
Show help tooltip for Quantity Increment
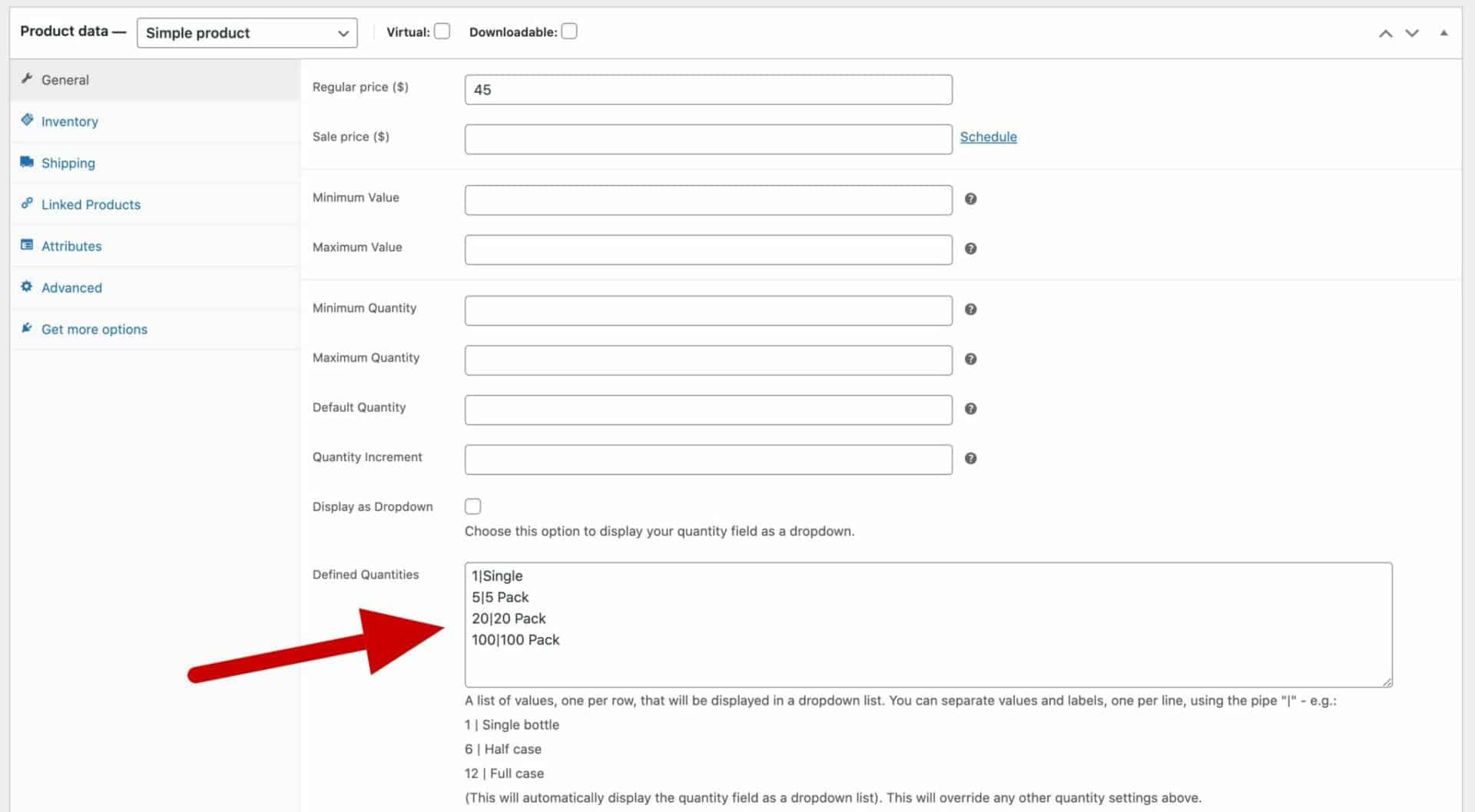[x=970, y=459]
